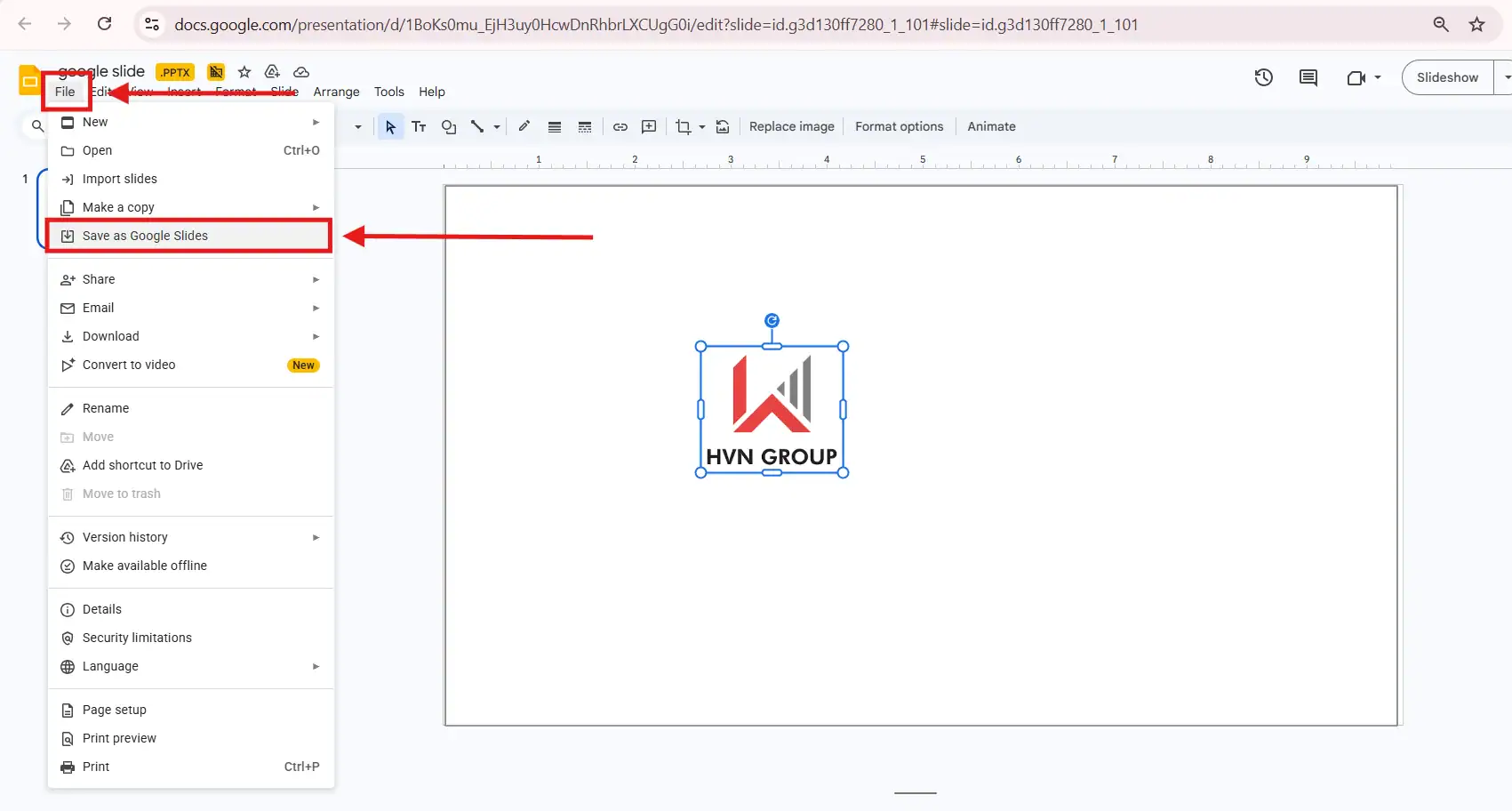Check the cloud document status icon

point(301,72)
